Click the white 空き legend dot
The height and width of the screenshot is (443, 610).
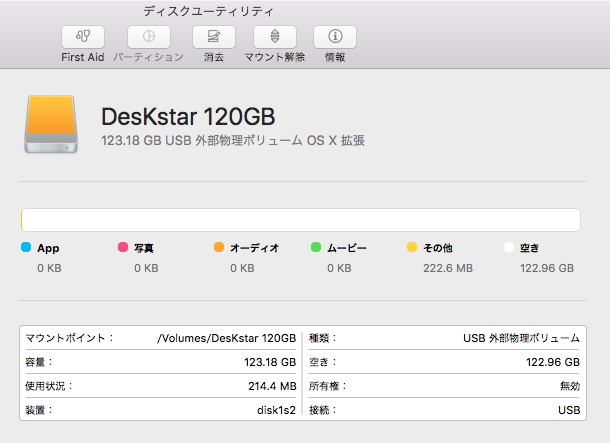pyautogui.click(x=509, y=247)
